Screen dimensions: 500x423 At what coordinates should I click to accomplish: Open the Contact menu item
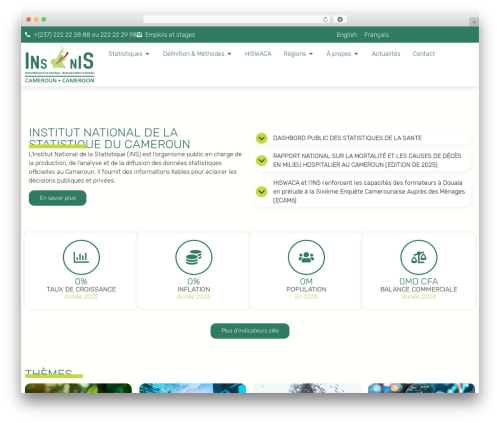[424, 54]
